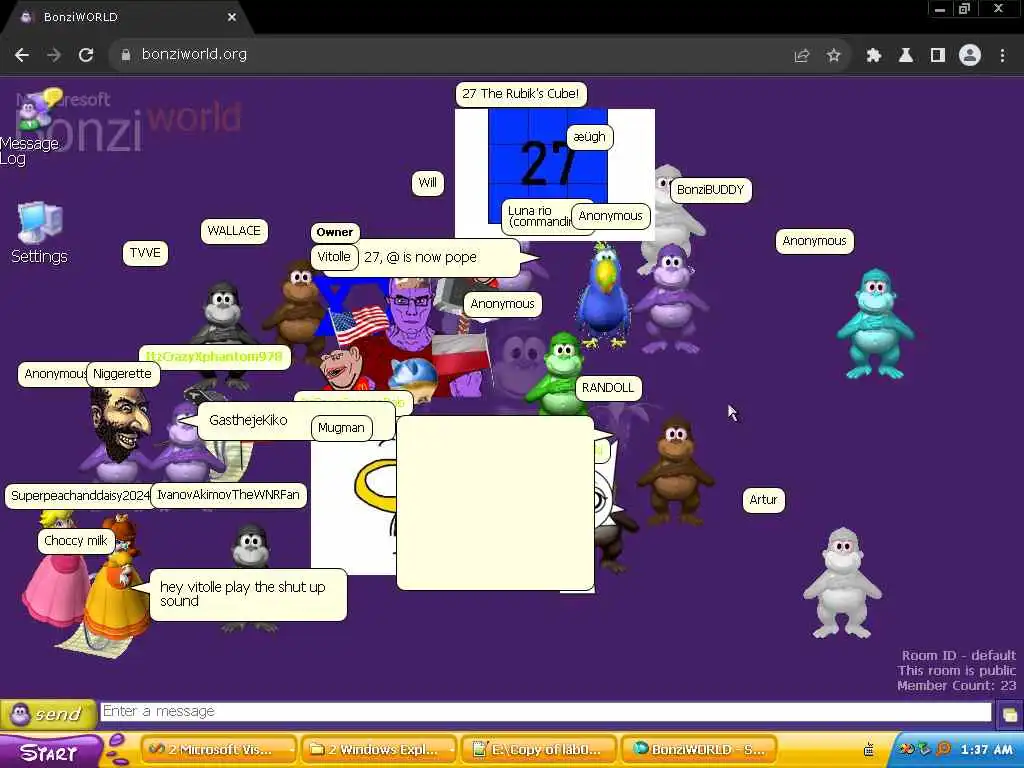Open the START menu

point(49,752)
